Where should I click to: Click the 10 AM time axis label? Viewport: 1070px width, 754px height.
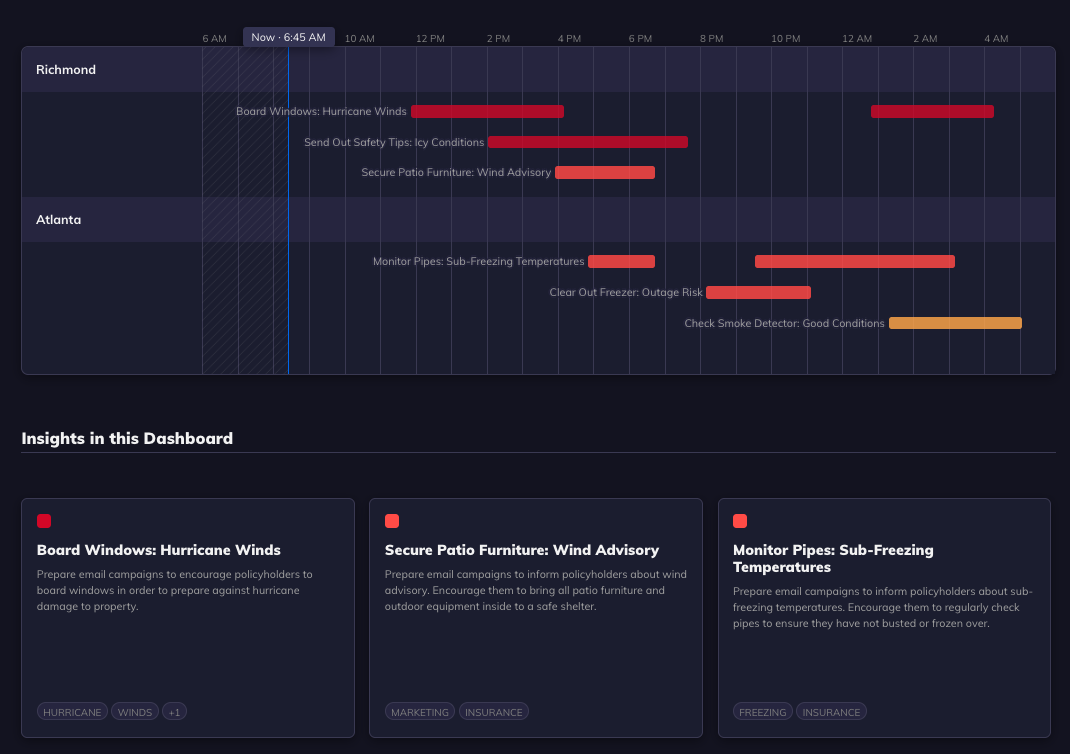(360, 39)
